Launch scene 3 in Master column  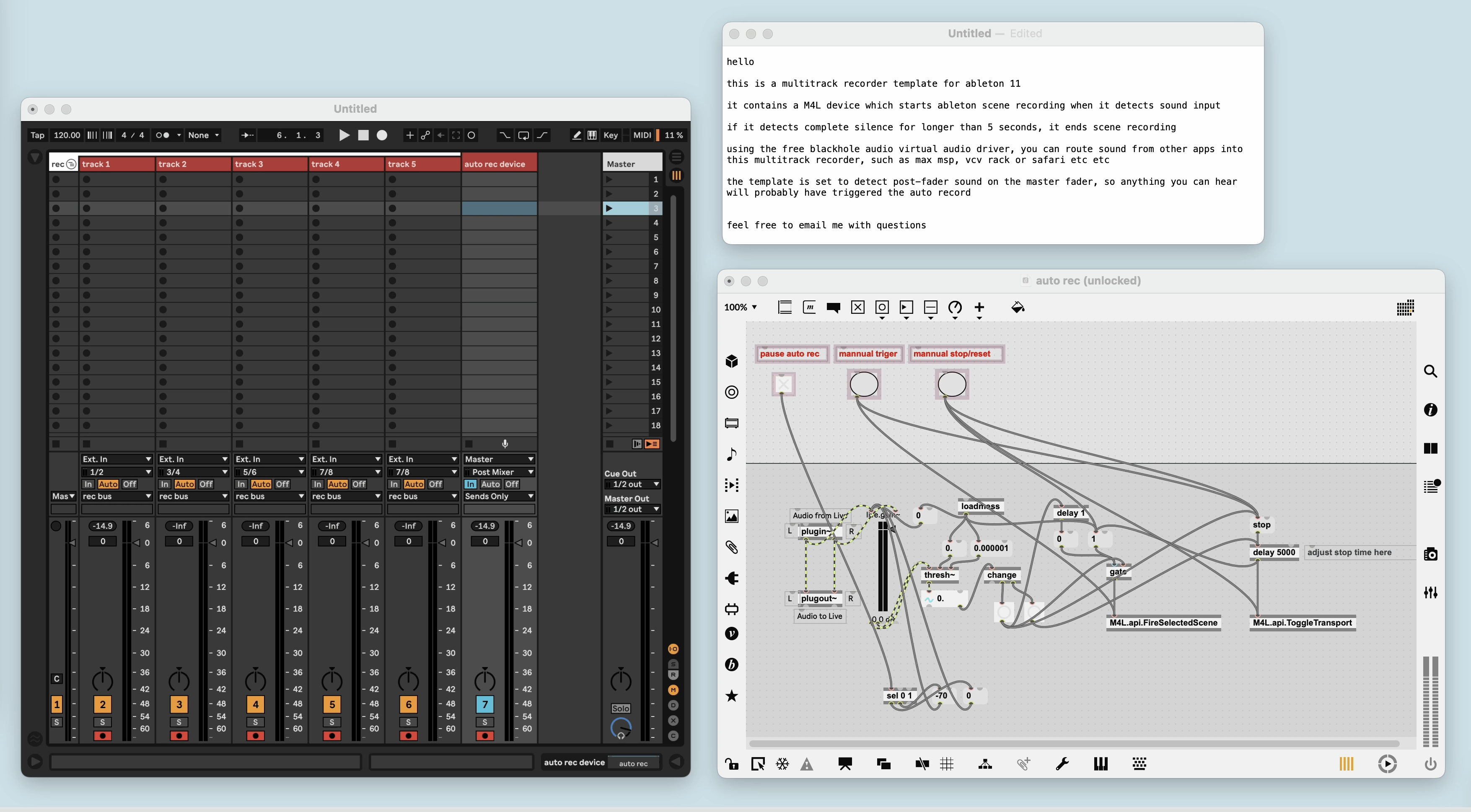tap(609, 208)
